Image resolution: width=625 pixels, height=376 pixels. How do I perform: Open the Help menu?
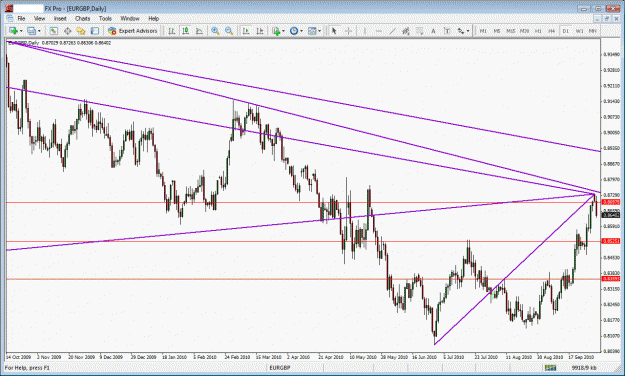pos(153,18)
